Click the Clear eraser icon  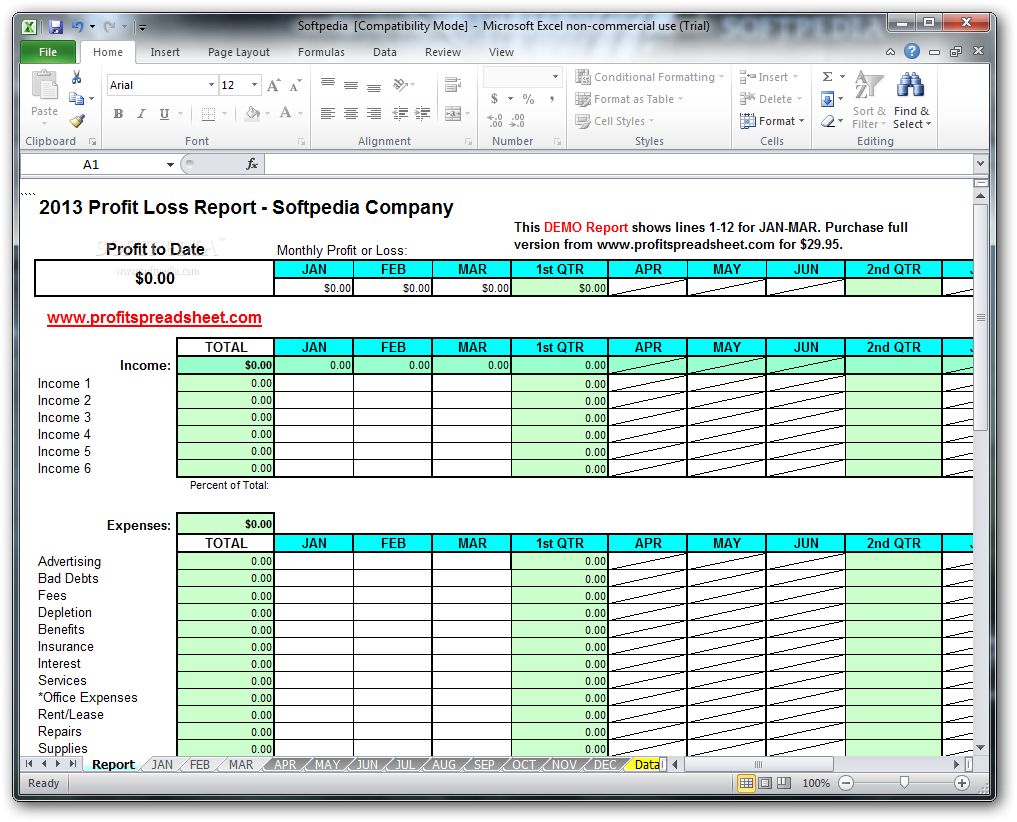[x=828, y=121]
